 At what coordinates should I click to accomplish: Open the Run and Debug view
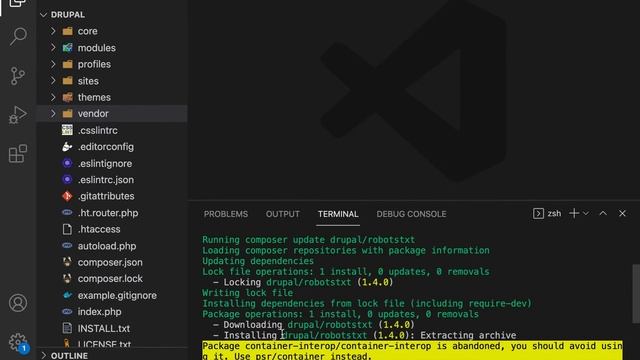pos(18,115)
